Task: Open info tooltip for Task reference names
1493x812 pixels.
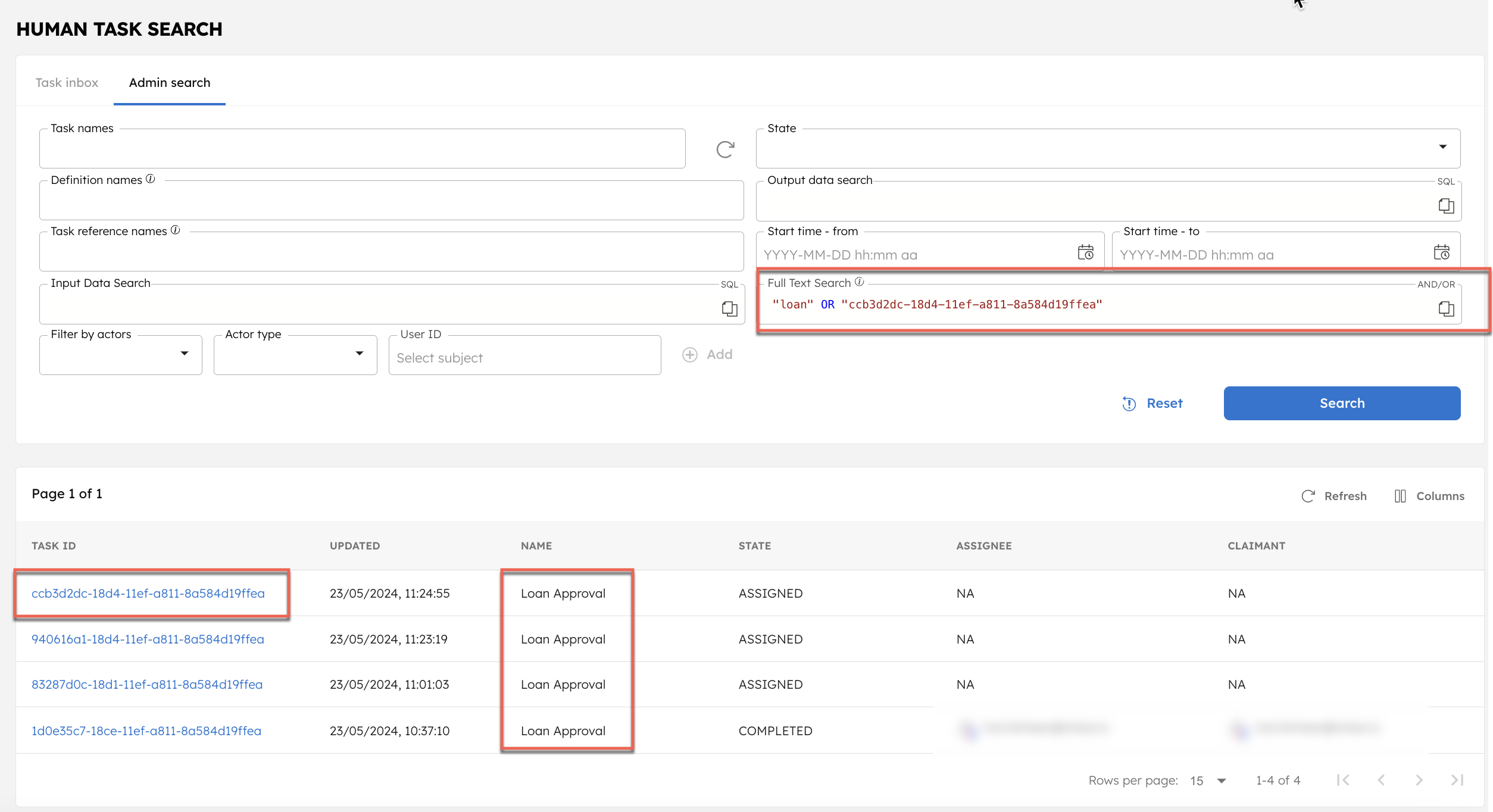Action: click(x=176, y=230)
